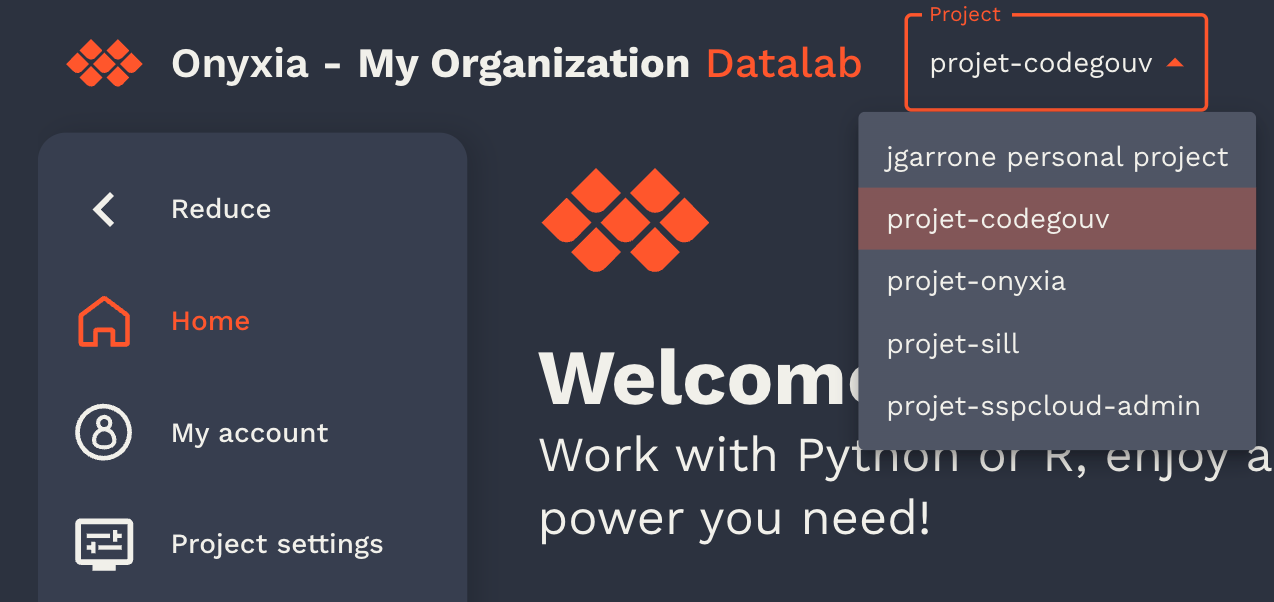This screenshot has height=602, width=1274.
Task: Open My account via its sidebar label
Action: click(x=249, y=433)
